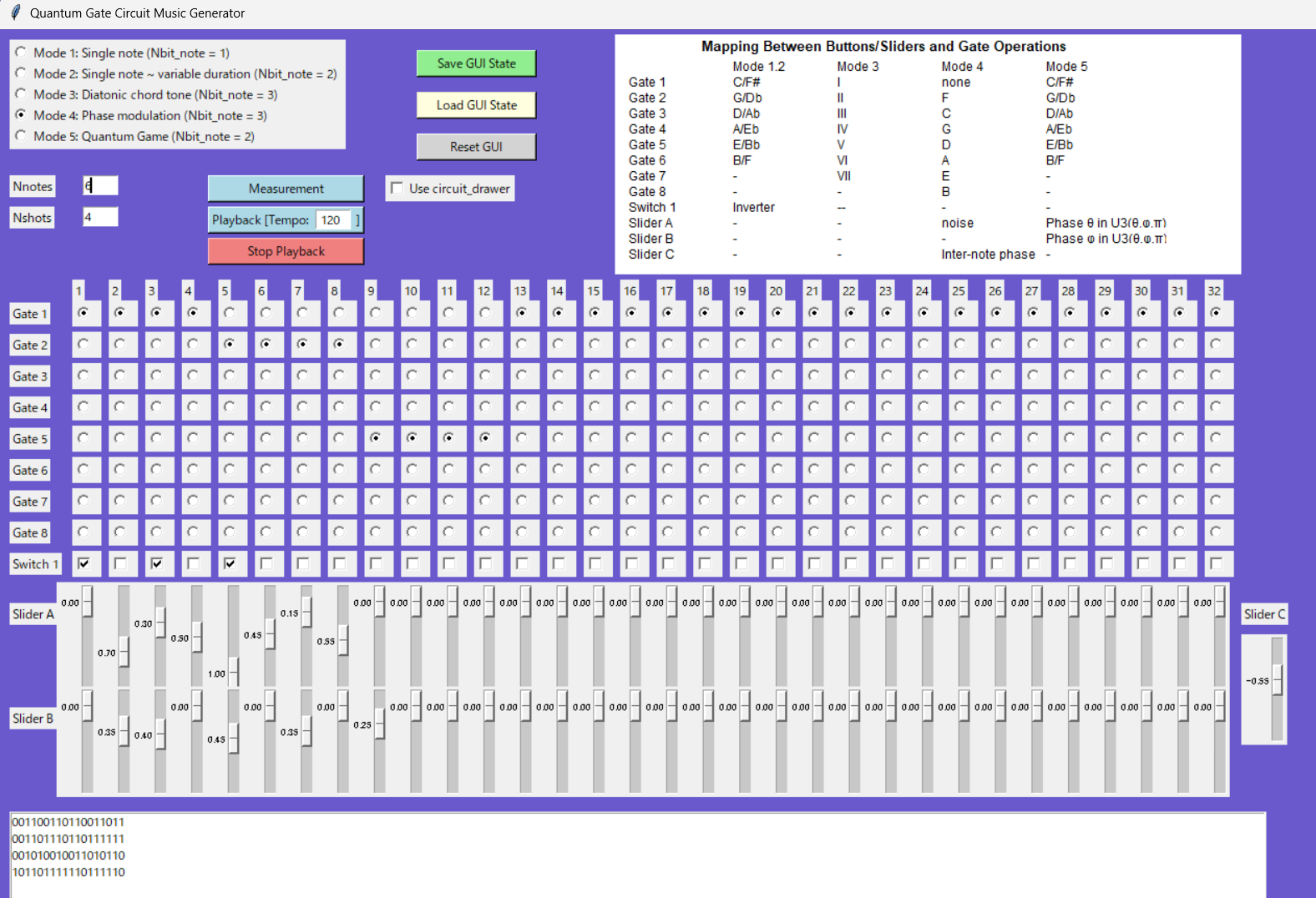
Task: Click the Load GUI State button
Action: 476,105
